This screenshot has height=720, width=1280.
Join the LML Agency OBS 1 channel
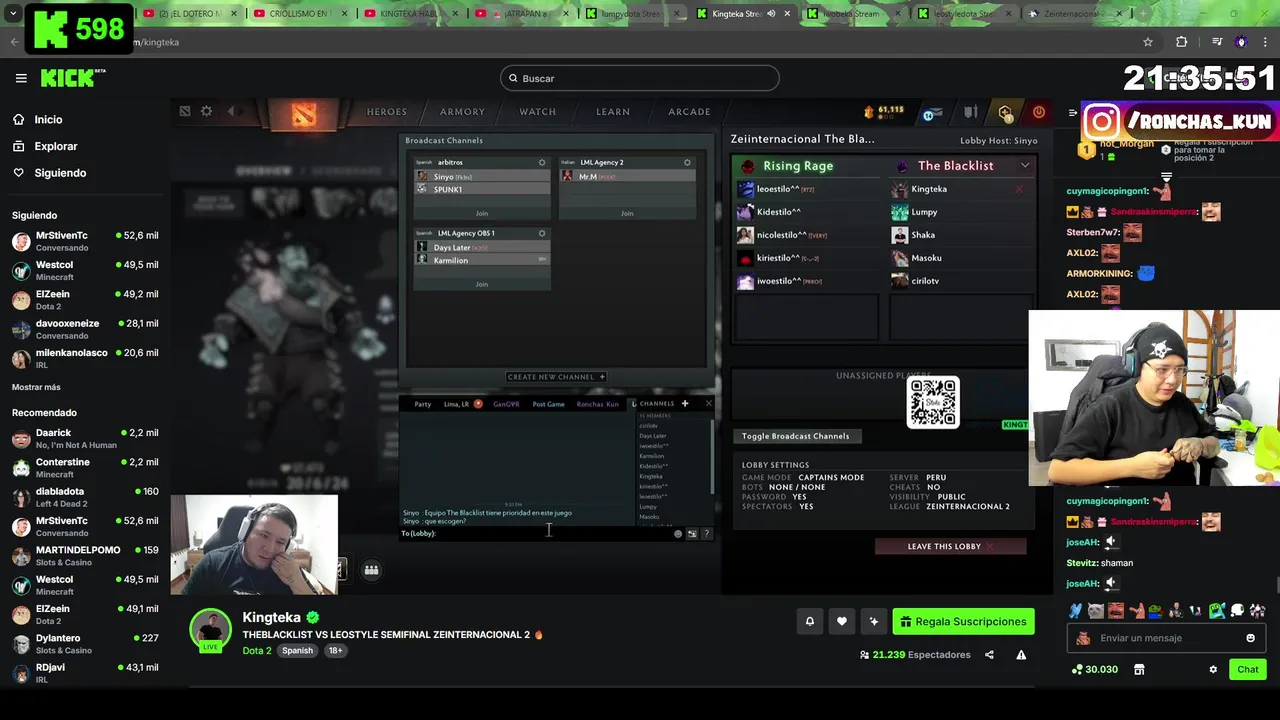[x=482, y=284]
